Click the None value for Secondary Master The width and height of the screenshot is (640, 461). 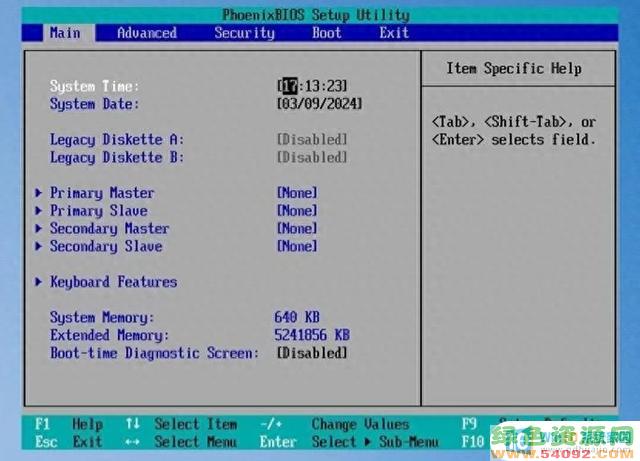(x=297, y=228)
